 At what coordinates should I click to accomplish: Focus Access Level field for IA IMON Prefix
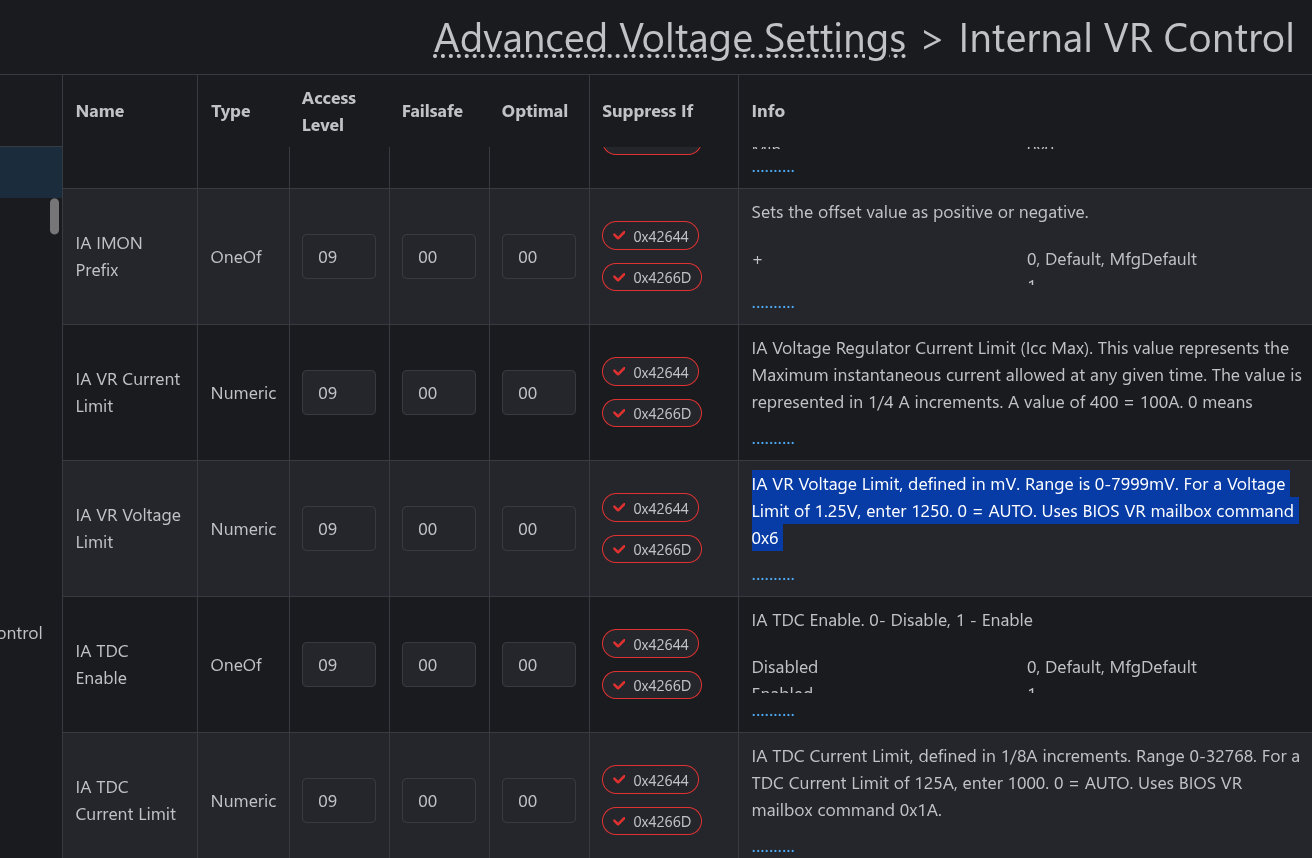pos(339,256)
